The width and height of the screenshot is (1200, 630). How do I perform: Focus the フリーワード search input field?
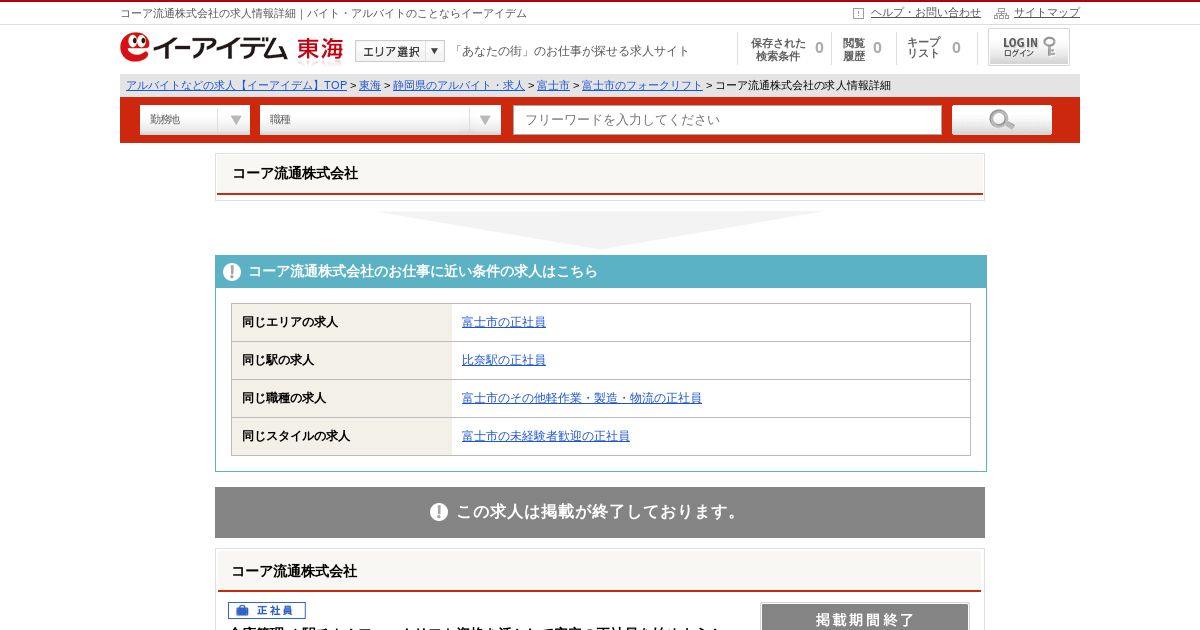pyautogui.click(x=727, y=120)
